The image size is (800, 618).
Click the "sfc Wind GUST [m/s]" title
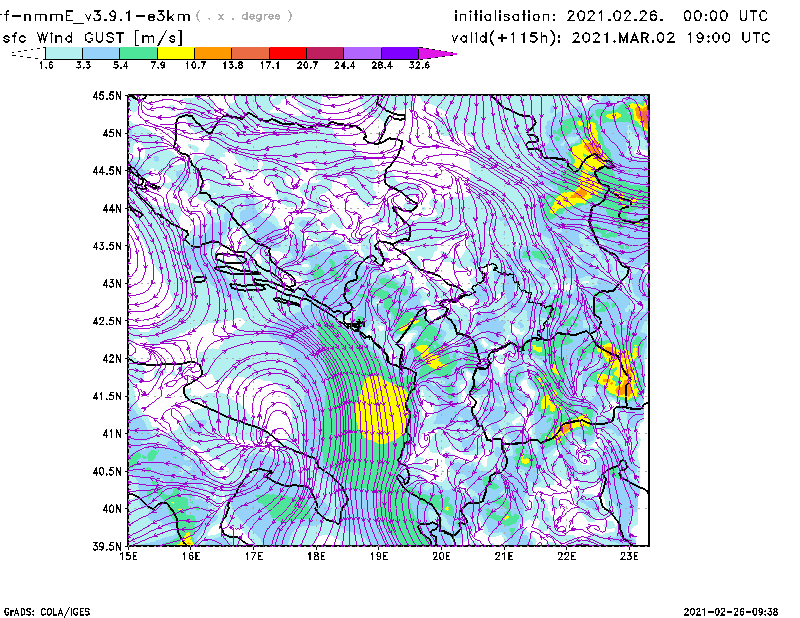coord(92,38)
